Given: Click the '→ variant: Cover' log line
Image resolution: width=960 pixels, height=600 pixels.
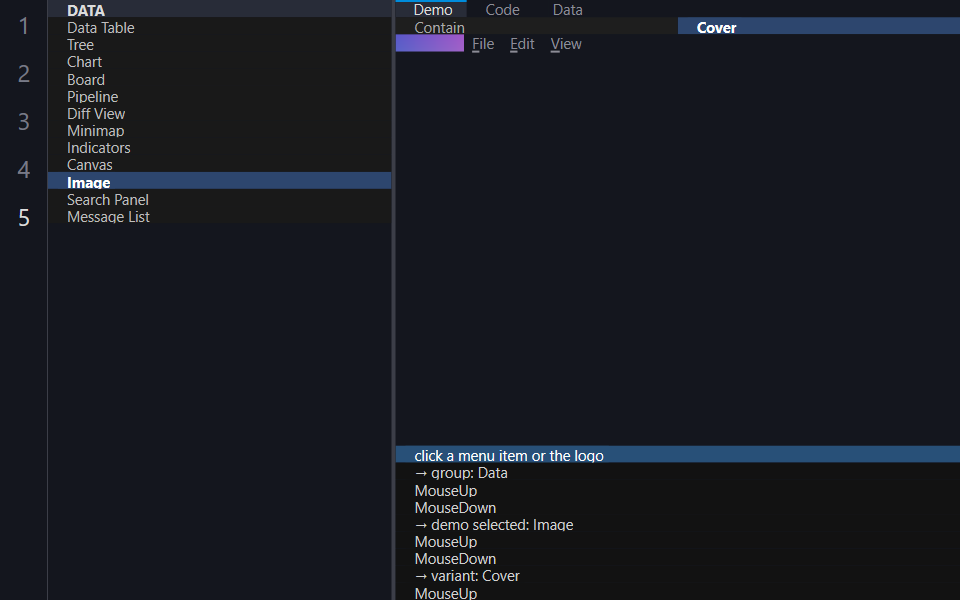Looking at the screenshot, I should click(x=678, y=576).
